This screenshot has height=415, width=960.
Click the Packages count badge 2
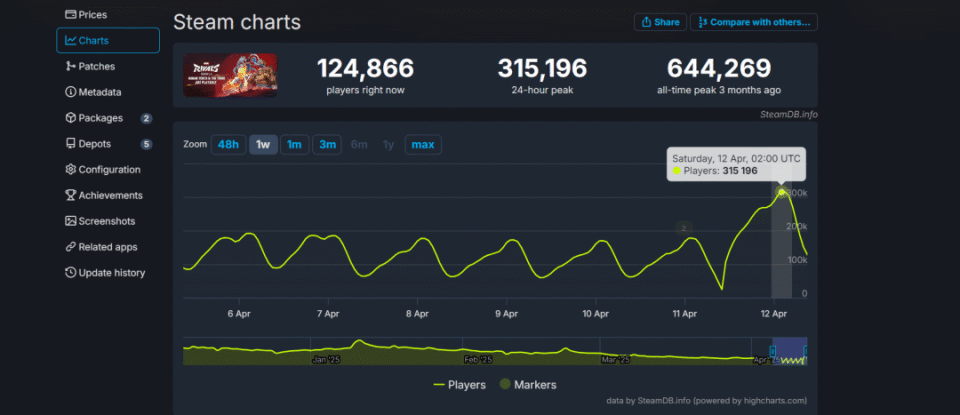(146, 118)
